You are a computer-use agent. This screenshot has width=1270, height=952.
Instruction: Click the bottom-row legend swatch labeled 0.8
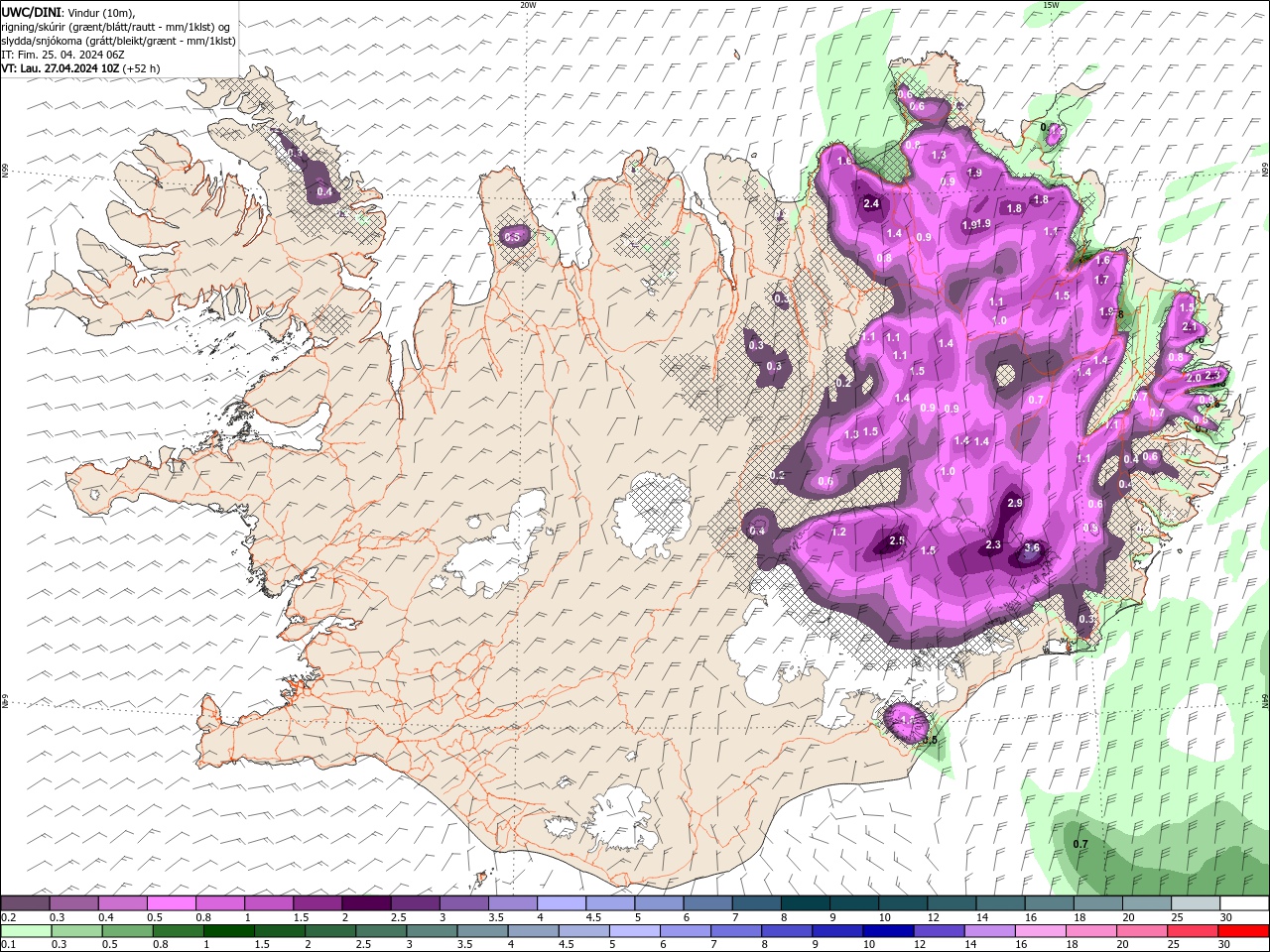(x=178, y=931)
